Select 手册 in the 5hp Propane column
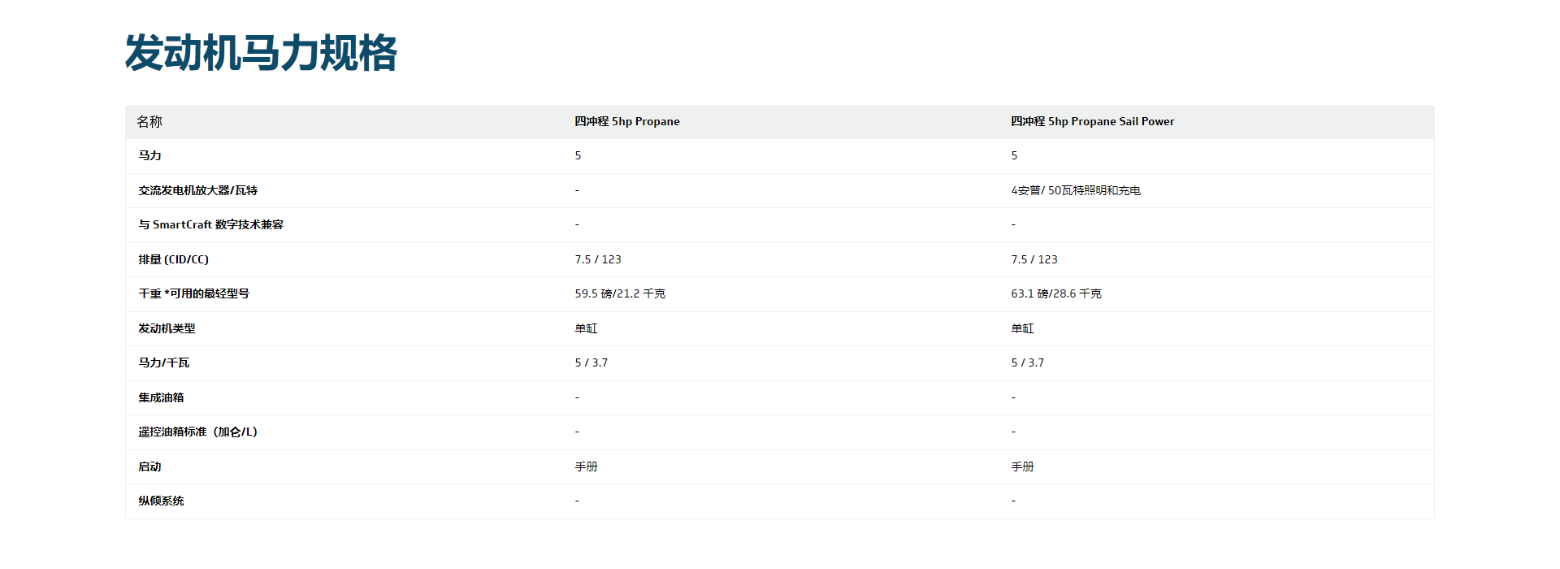This screenshot has height=569, width=1560. (x=586, y=467)
